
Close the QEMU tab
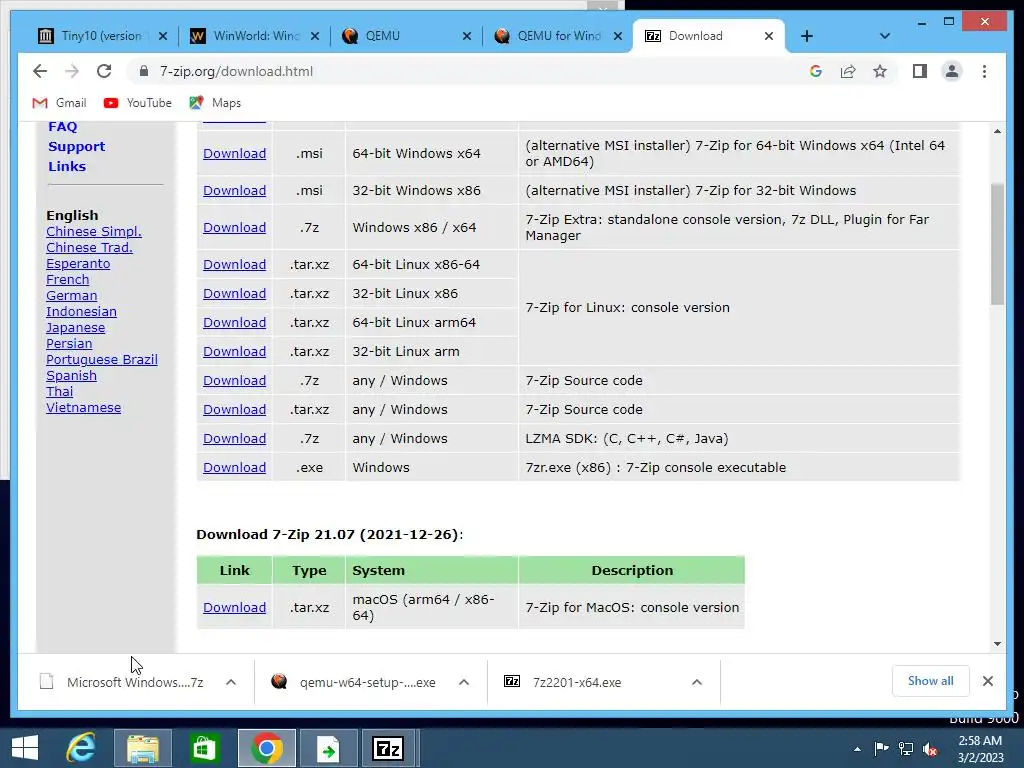467,36
